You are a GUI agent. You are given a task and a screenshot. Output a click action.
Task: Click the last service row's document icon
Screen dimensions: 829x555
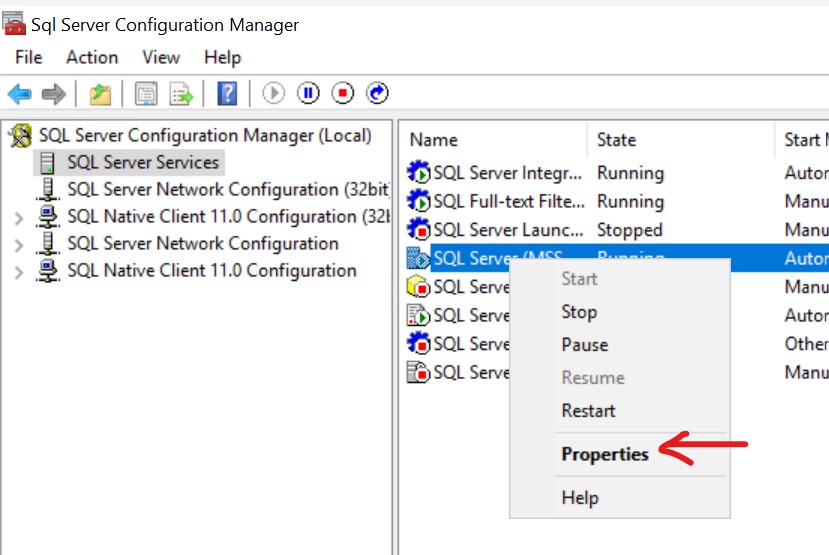418,372
